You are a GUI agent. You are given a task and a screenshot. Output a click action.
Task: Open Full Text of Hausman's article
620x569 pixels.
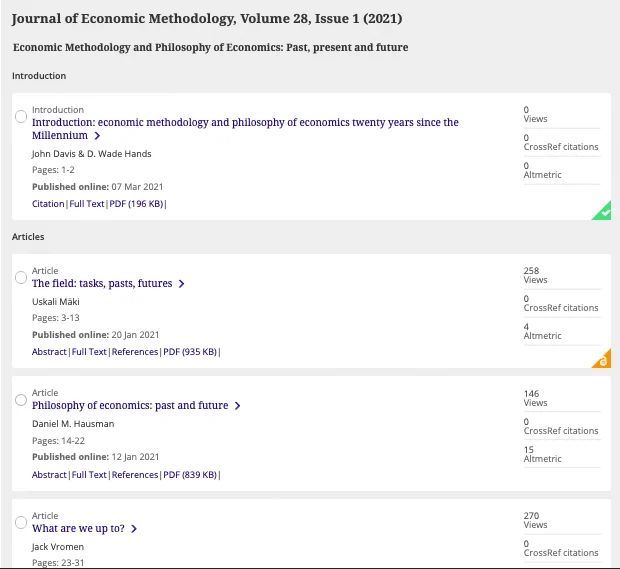(x=89, y=474)
